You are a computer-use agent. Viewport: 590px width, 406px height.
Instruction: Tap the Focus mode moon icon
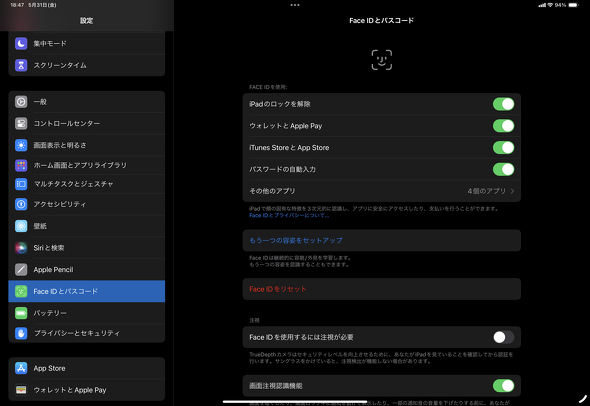pos(21,44)
